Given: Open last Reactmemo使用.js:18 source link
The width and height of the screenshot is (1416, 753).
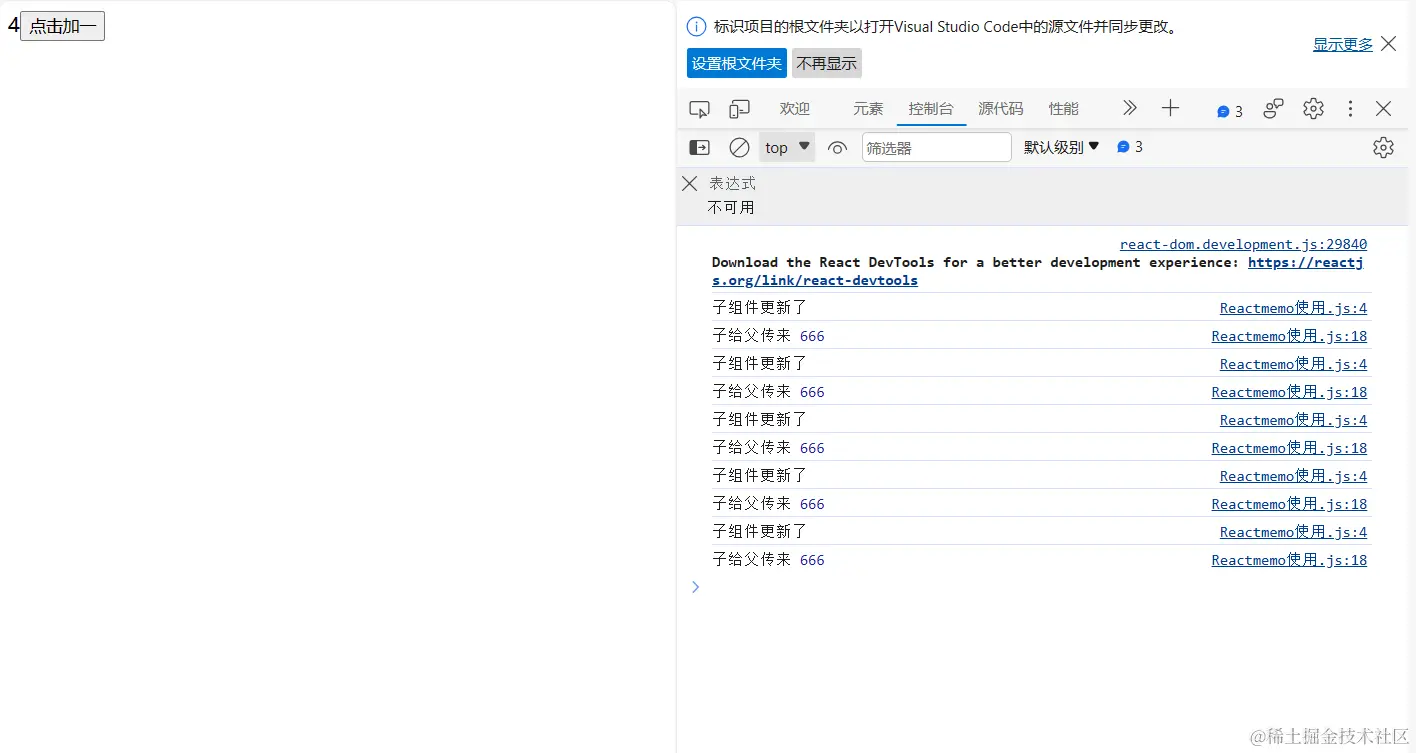Looking at the screenshot, I should click(1289, 560).
